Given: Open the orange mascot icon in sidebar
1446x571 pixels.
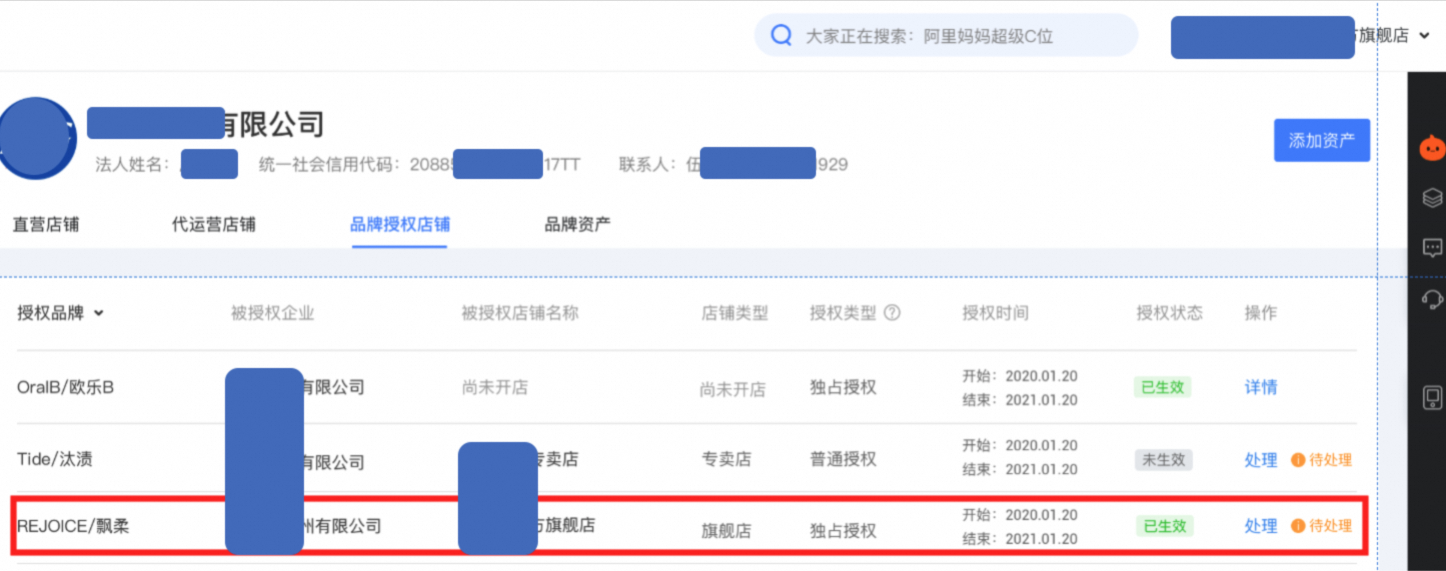Looking at the screenshot, I should 1432,149.
